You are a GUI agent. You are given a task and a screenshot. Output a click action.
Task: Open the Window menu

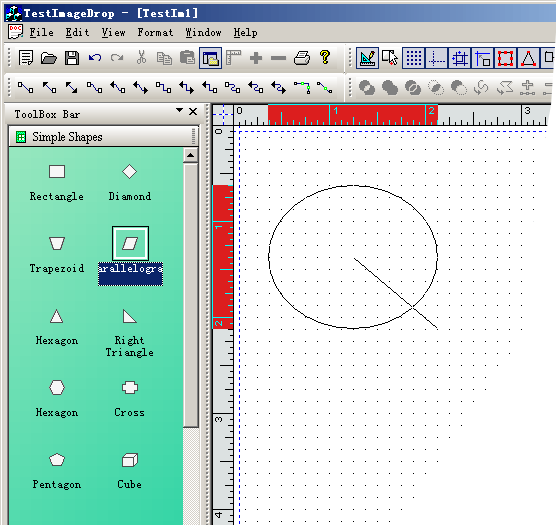203,32
